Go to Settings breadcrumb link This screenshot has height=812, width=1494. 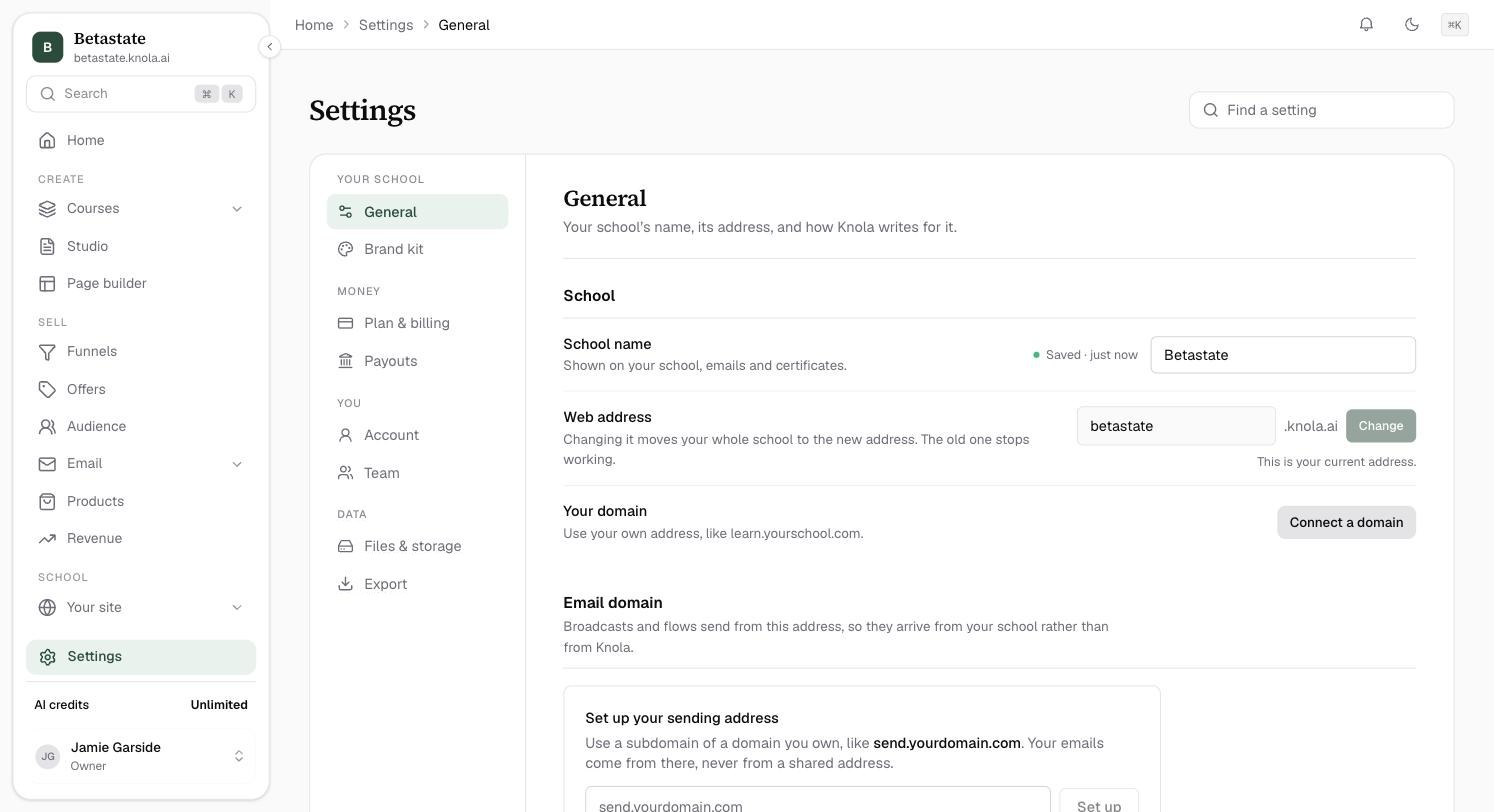click(386, 25)
